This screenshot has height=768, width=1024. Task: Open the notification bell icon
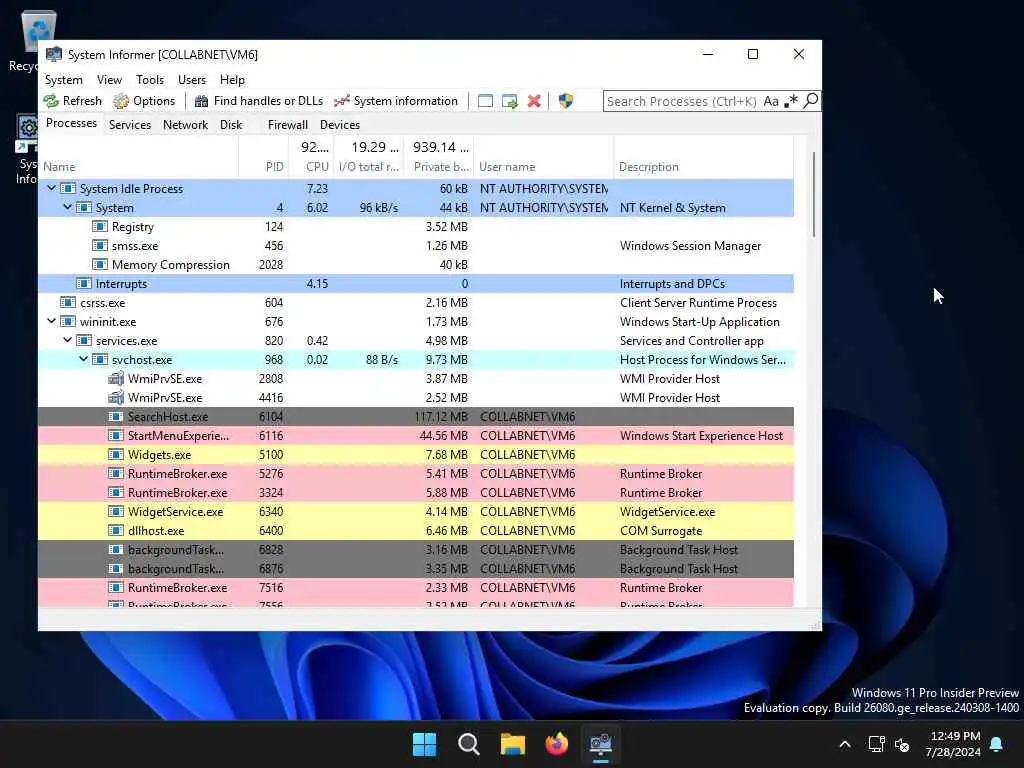(997, 744)
